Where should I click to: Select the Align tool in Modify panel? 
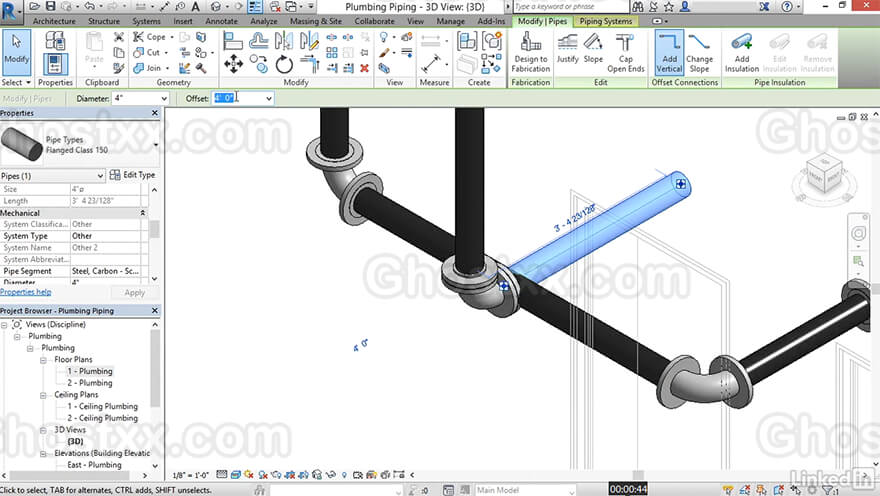click(233, 42)
